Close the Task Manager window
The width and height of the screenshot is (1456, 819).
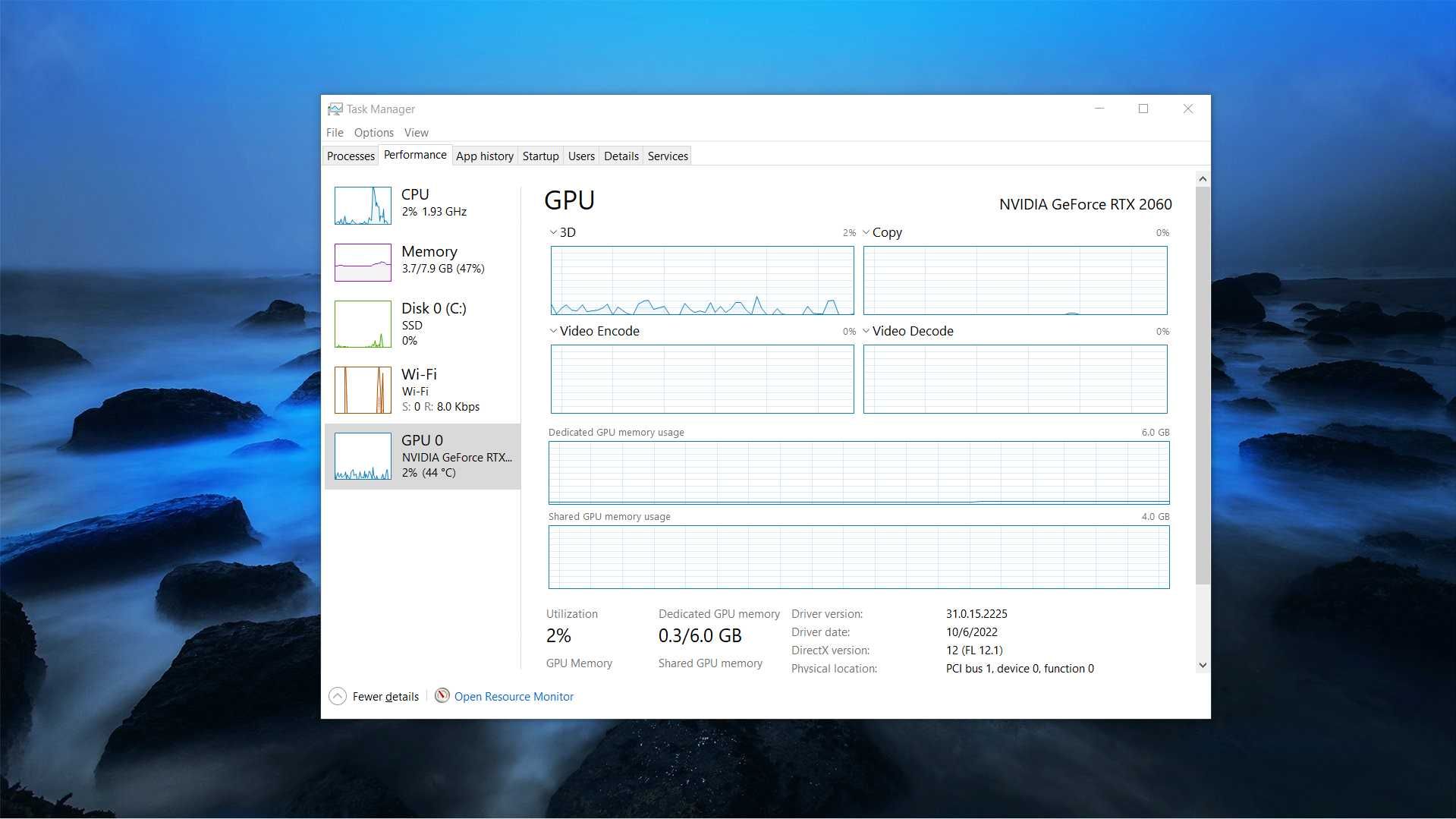1188,109
